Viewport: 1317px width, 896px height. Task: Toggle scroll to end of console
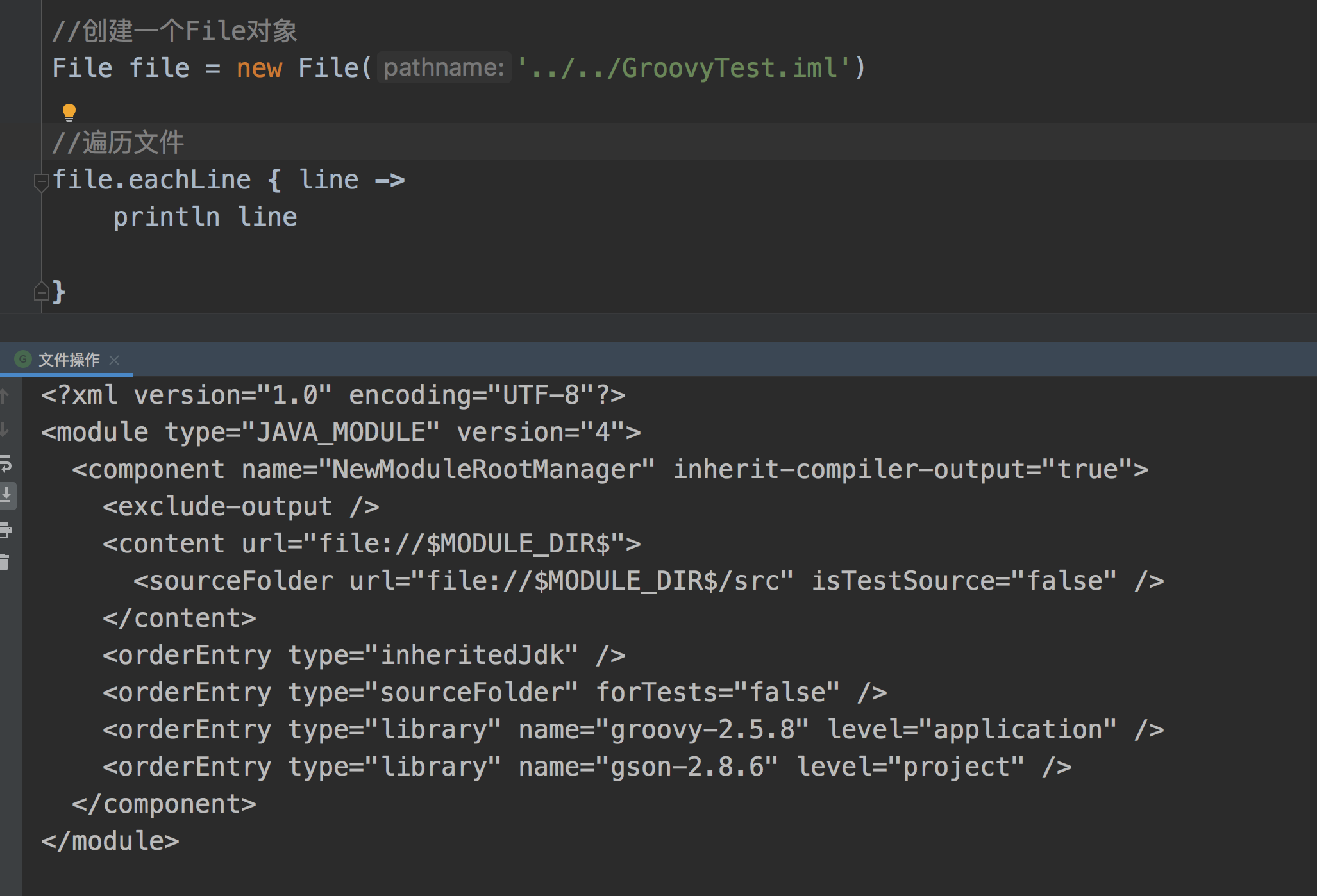point(6,496)
